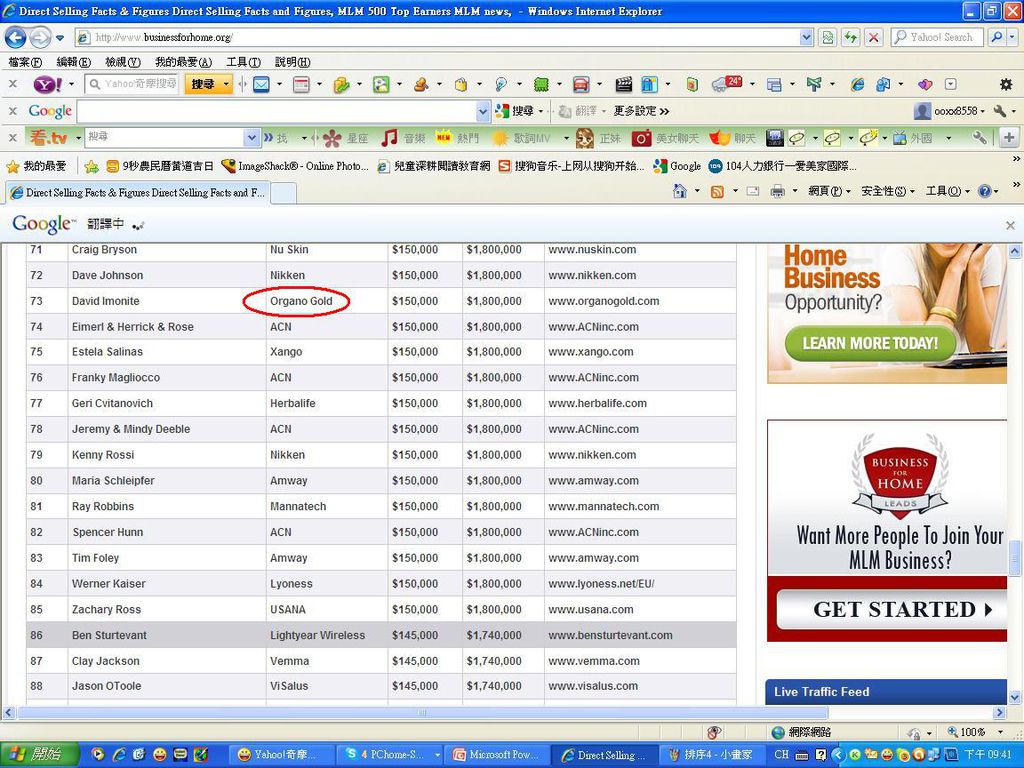Click the Google toolbar wrench settings icon

click(1000, 111)
